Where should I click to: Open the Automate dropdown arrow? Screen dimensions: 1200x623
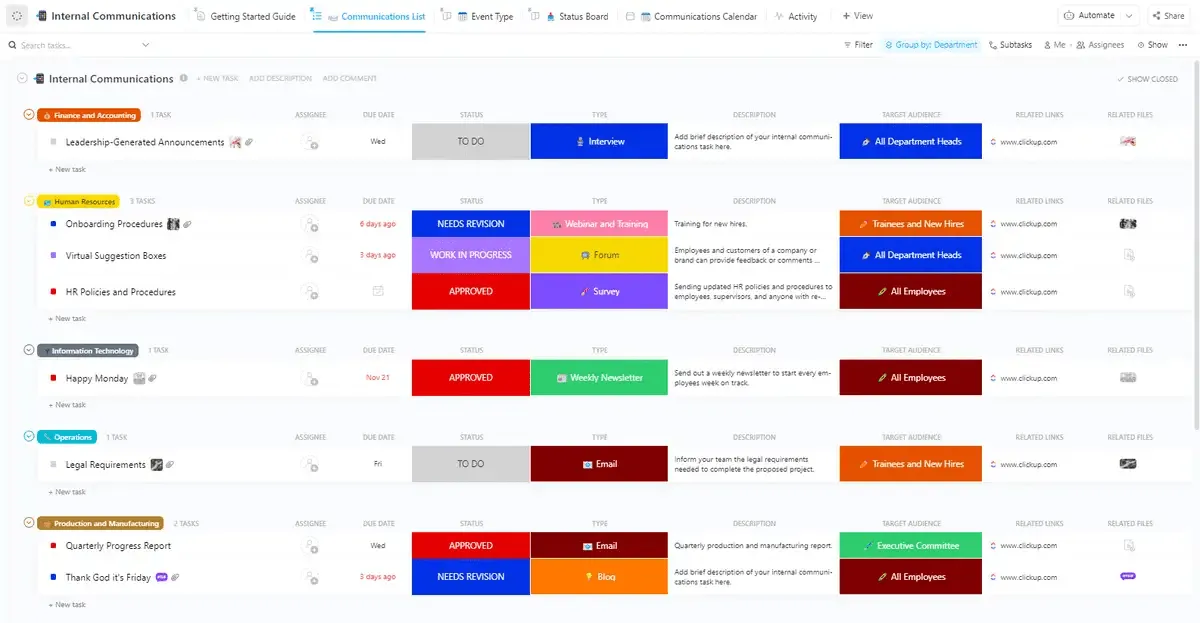(1129, 16)
